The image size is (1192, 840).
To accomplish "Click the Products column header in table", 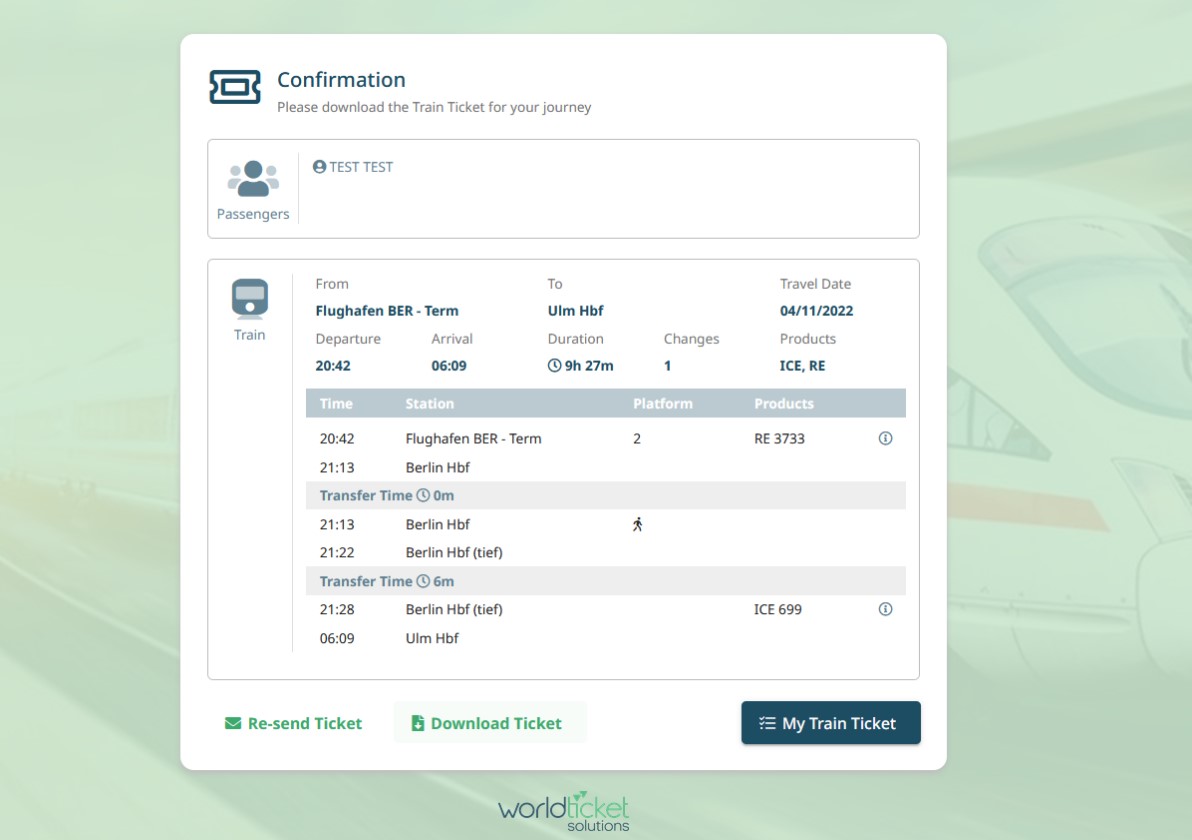I will [784, 404].
